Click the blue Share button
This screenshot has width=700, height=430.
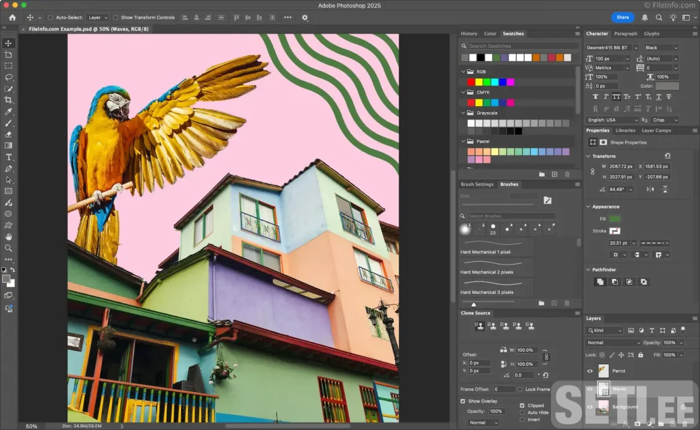[622, 17]
